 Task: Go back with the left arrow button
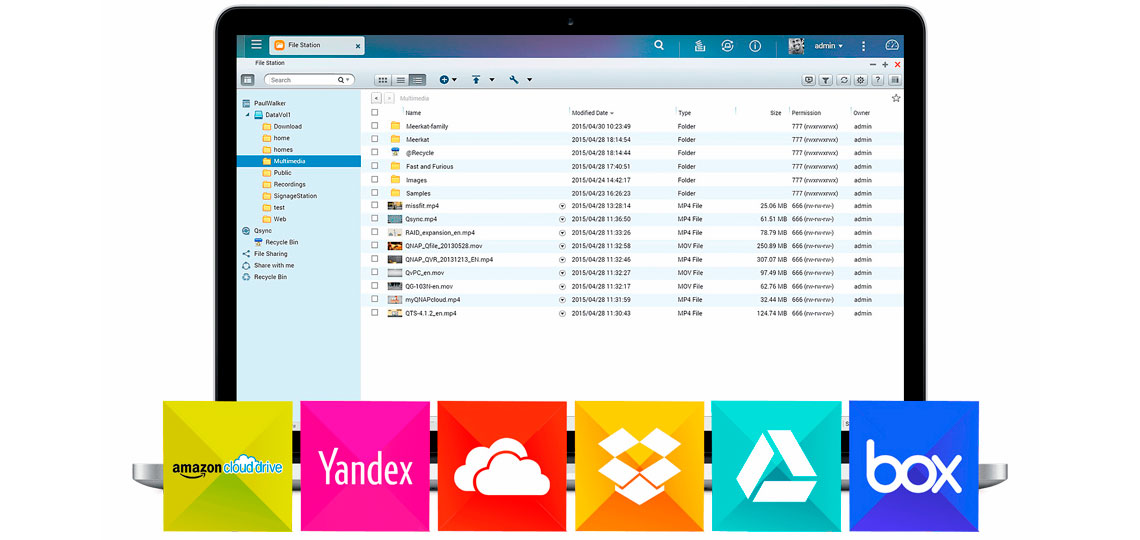376,98
